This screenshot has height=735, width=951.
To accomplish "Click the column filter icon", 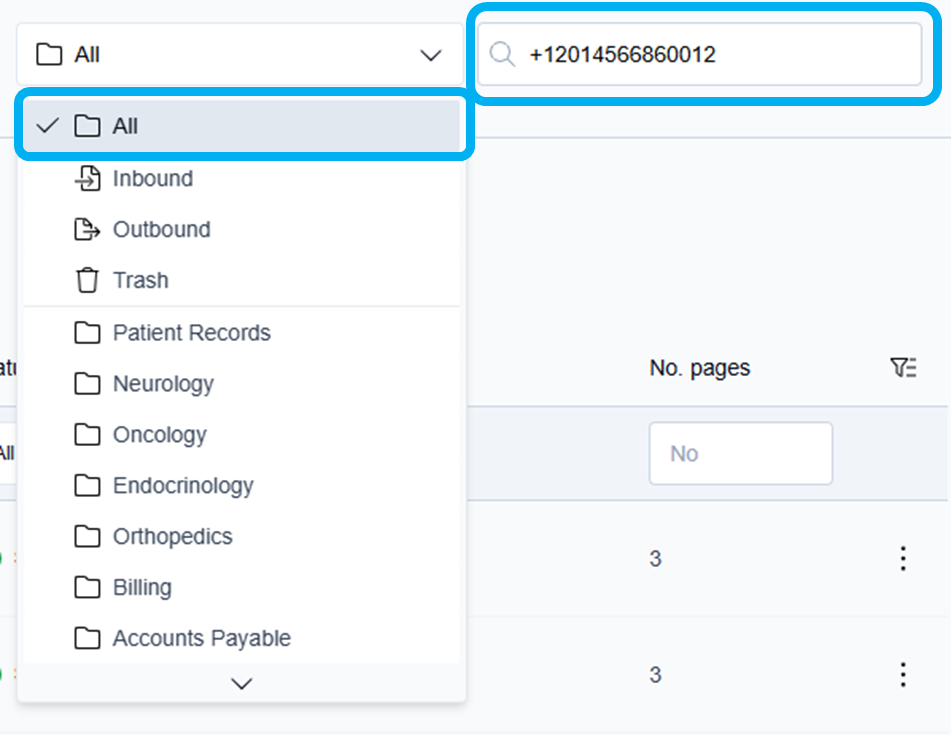I will pos(903,368).
